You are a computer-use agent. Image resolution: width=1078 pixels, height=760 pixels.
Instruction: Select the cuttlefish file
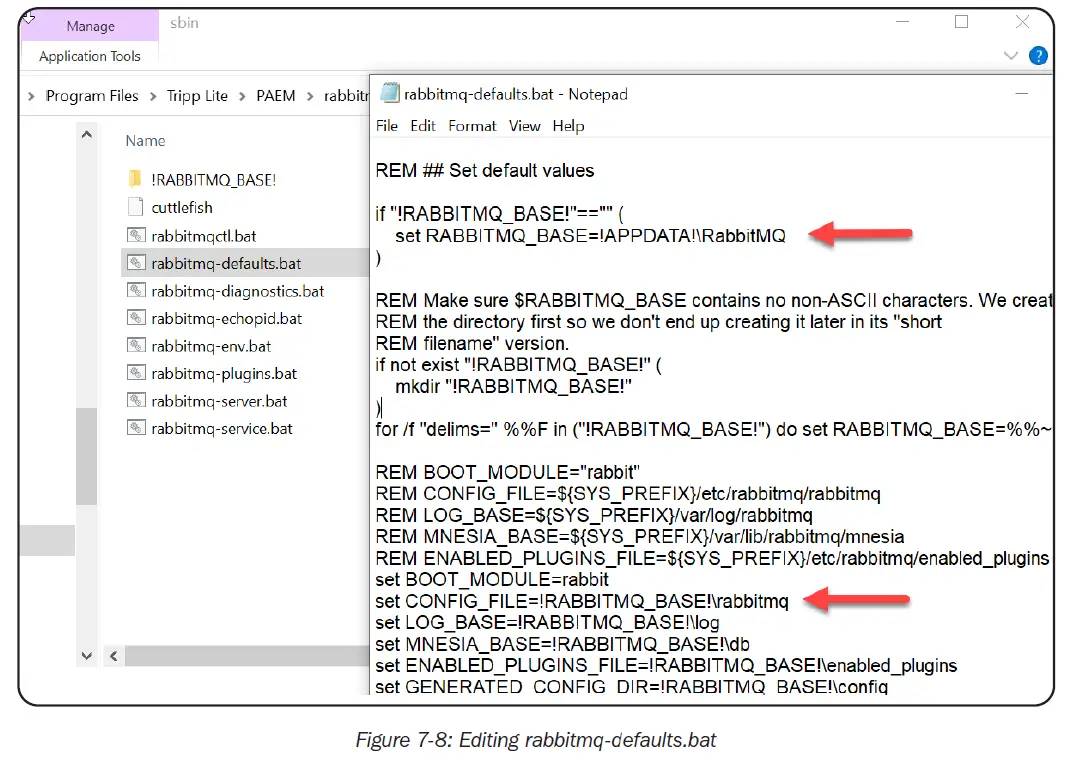184,207
